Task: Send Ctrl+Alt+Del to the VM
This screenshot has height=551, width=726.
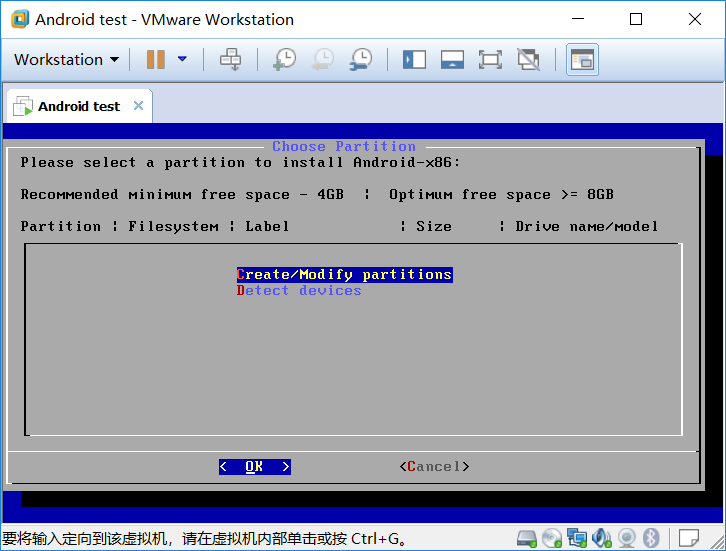Action: click(x=230, y=59)
